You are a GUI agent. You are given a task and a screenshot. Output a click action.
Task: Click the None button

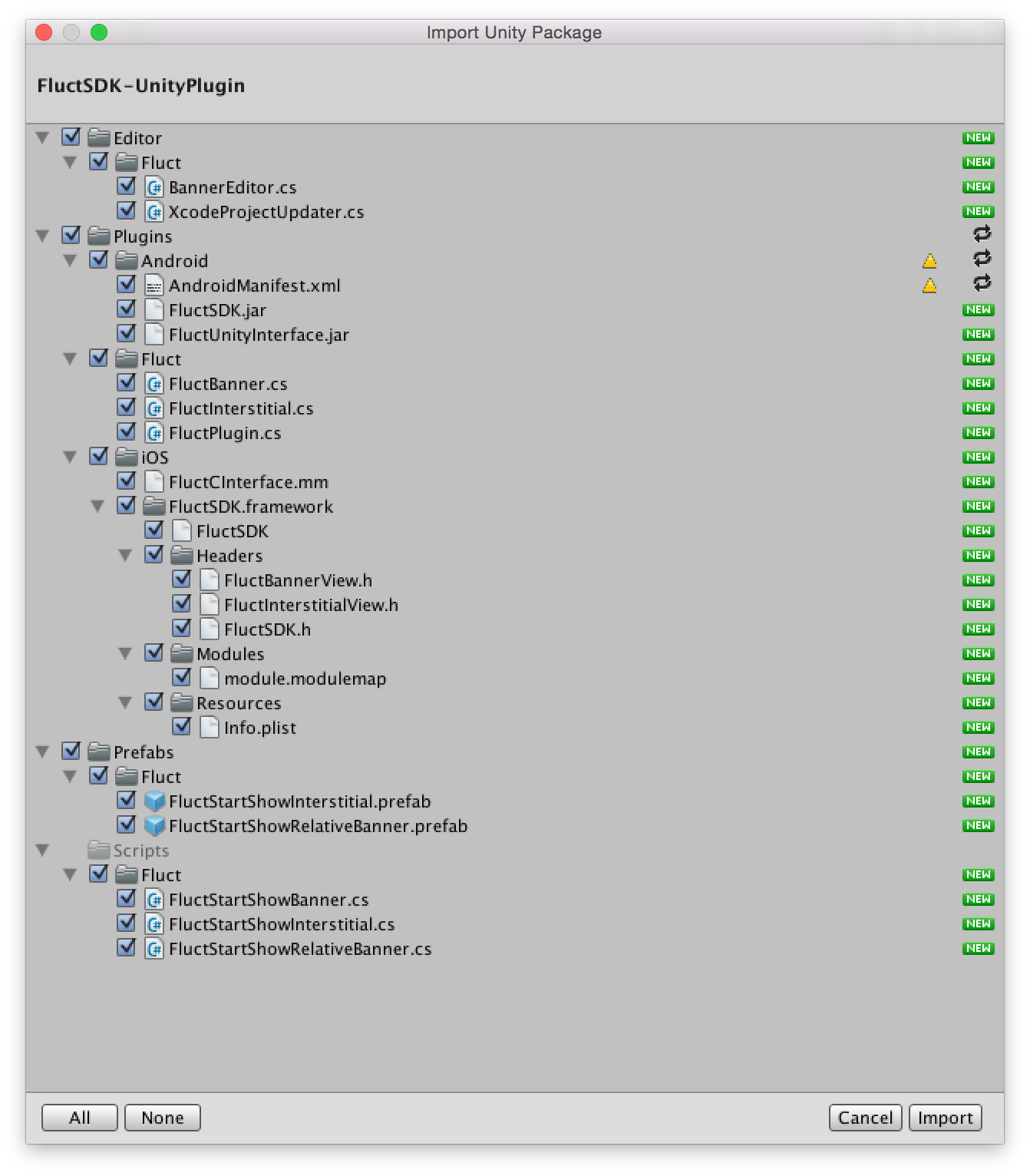click(x=163, y=1118)
